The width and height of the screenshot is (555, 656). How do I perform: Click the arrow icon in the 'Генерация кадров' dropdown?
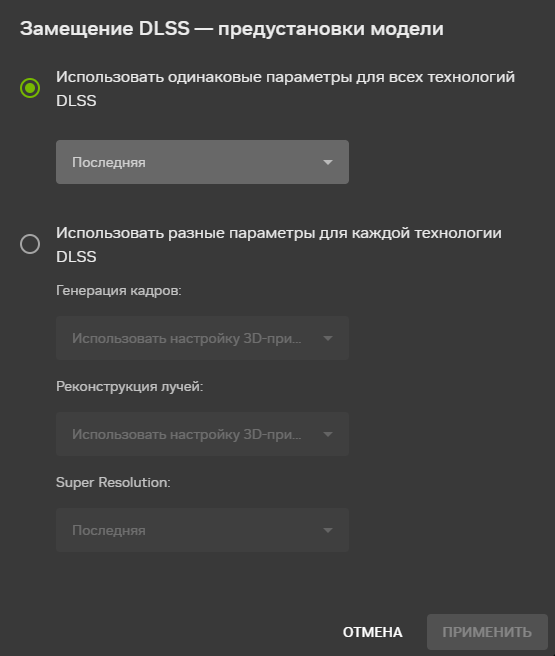click(x=328, y=338)
